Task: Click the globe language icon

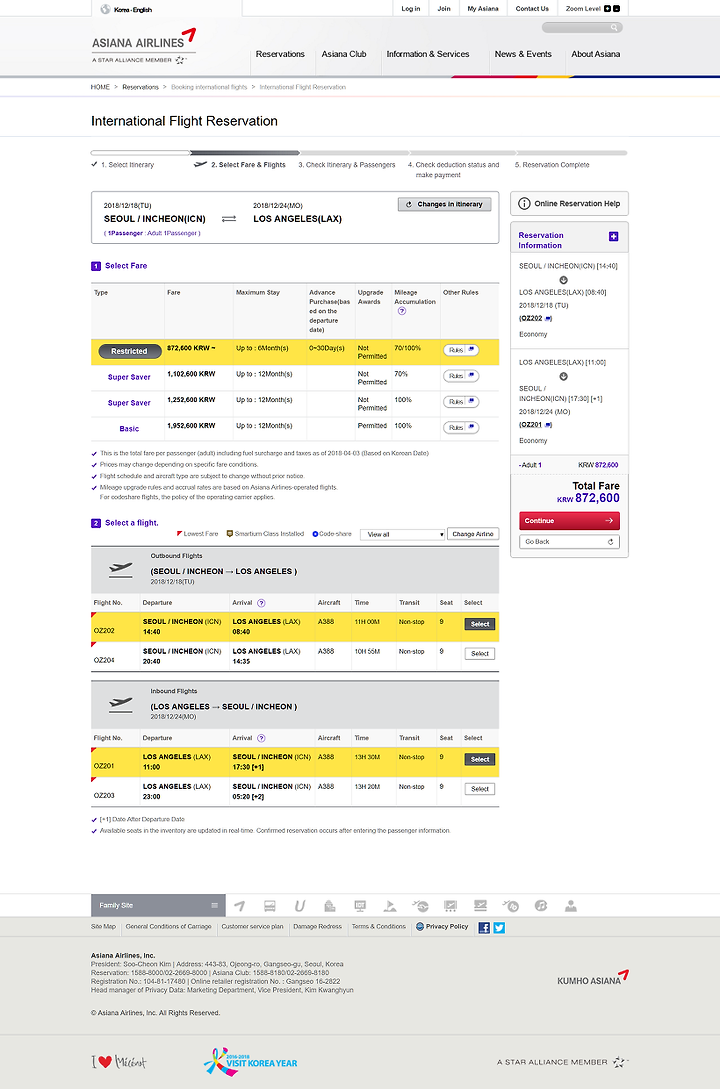Action: [x=106, y=9]
